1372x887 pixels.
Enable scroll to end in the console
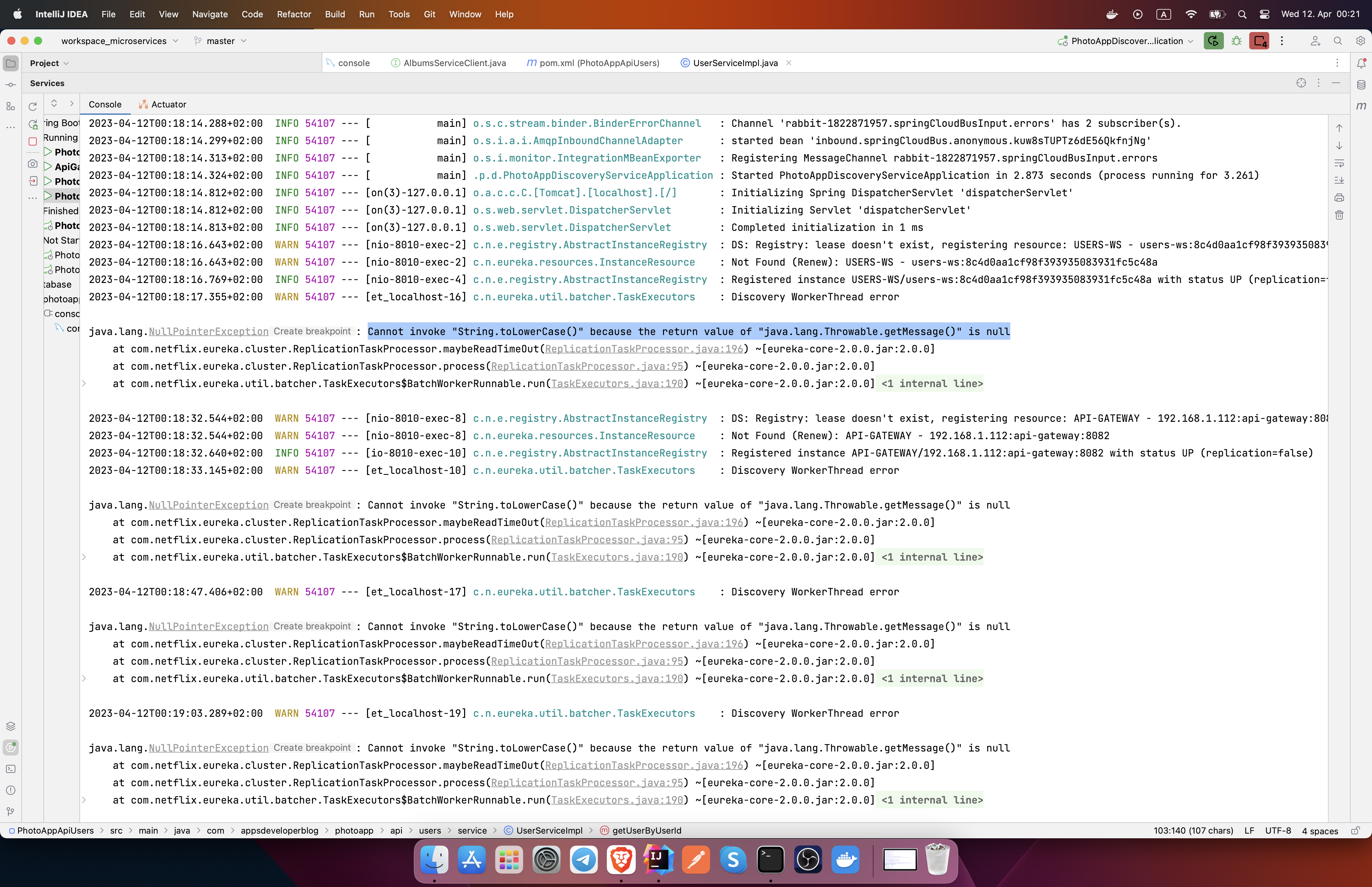click(x=1339, y=180)
